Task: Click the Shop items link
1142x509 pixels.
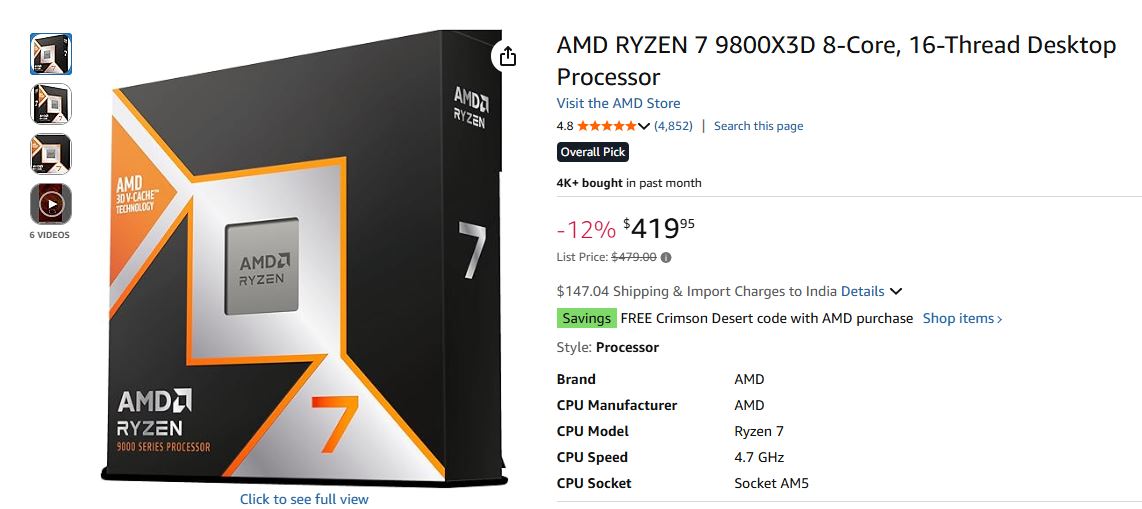Action: pos(961,318)
